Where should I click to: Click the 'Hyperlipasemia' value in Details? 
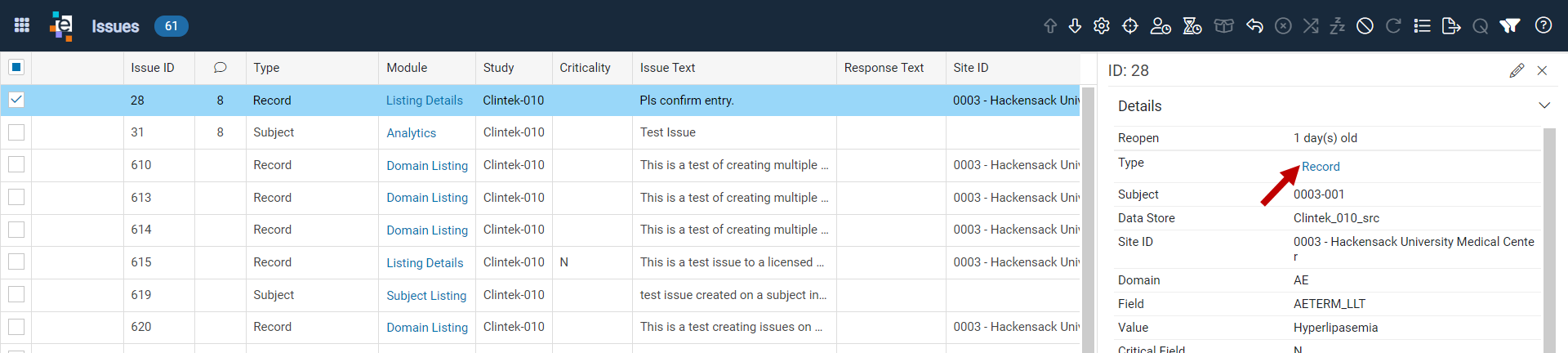coord(1335,328)
